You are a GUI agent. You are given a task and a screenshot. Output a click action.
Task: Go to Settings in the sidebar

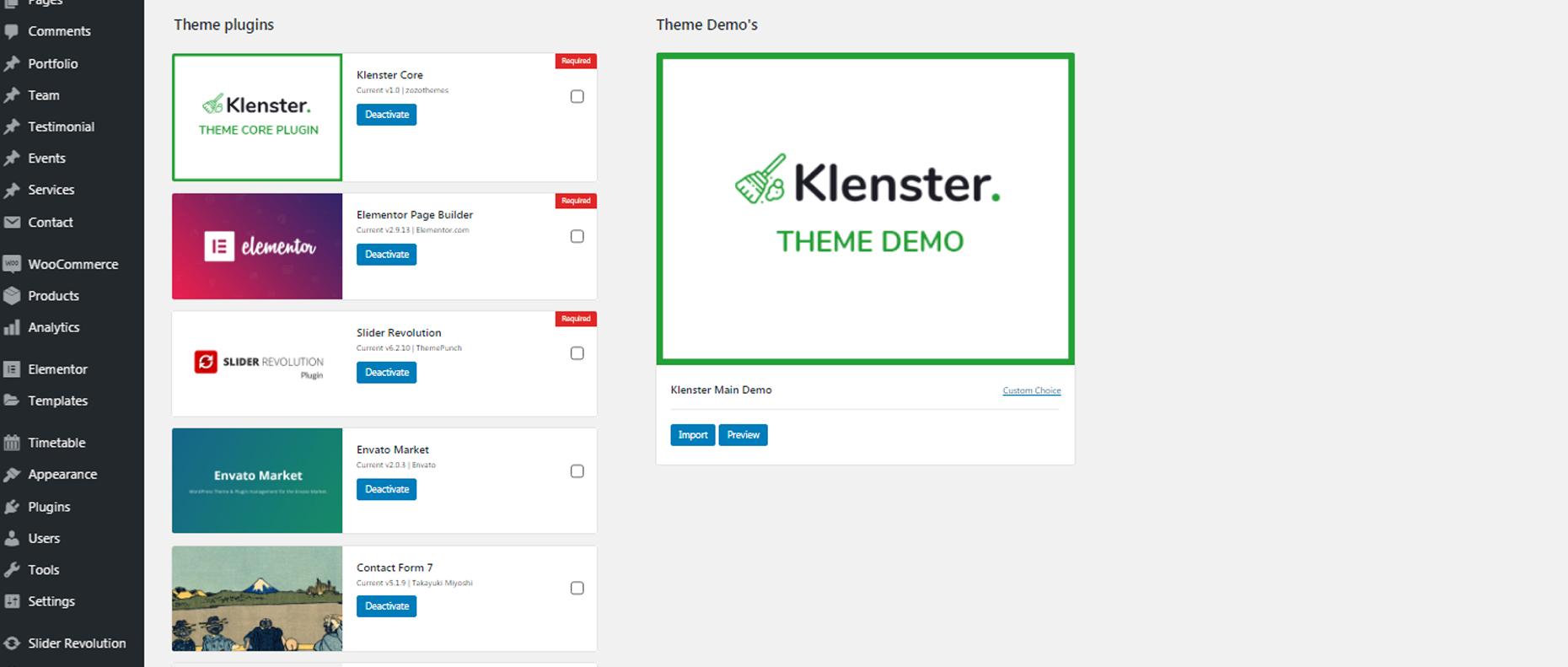[x=51, y=601]
